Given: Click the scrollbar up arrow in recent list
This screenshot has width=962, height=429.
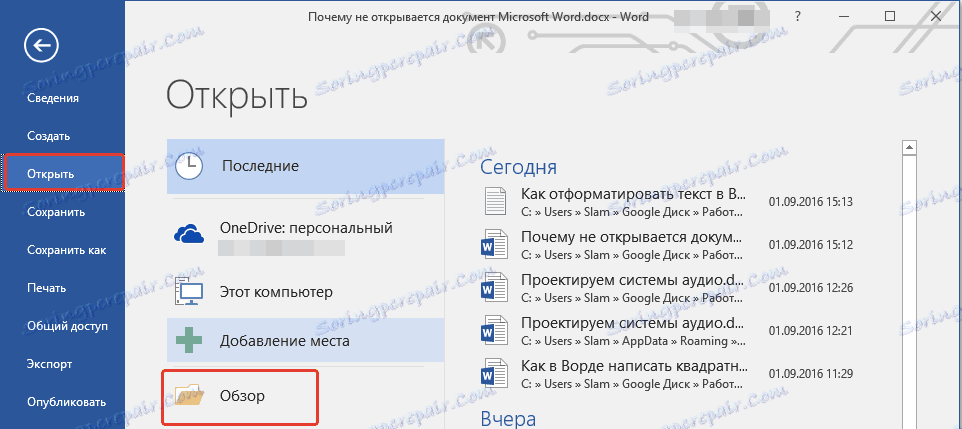Looking at the screenshot, I should [910, 147].
